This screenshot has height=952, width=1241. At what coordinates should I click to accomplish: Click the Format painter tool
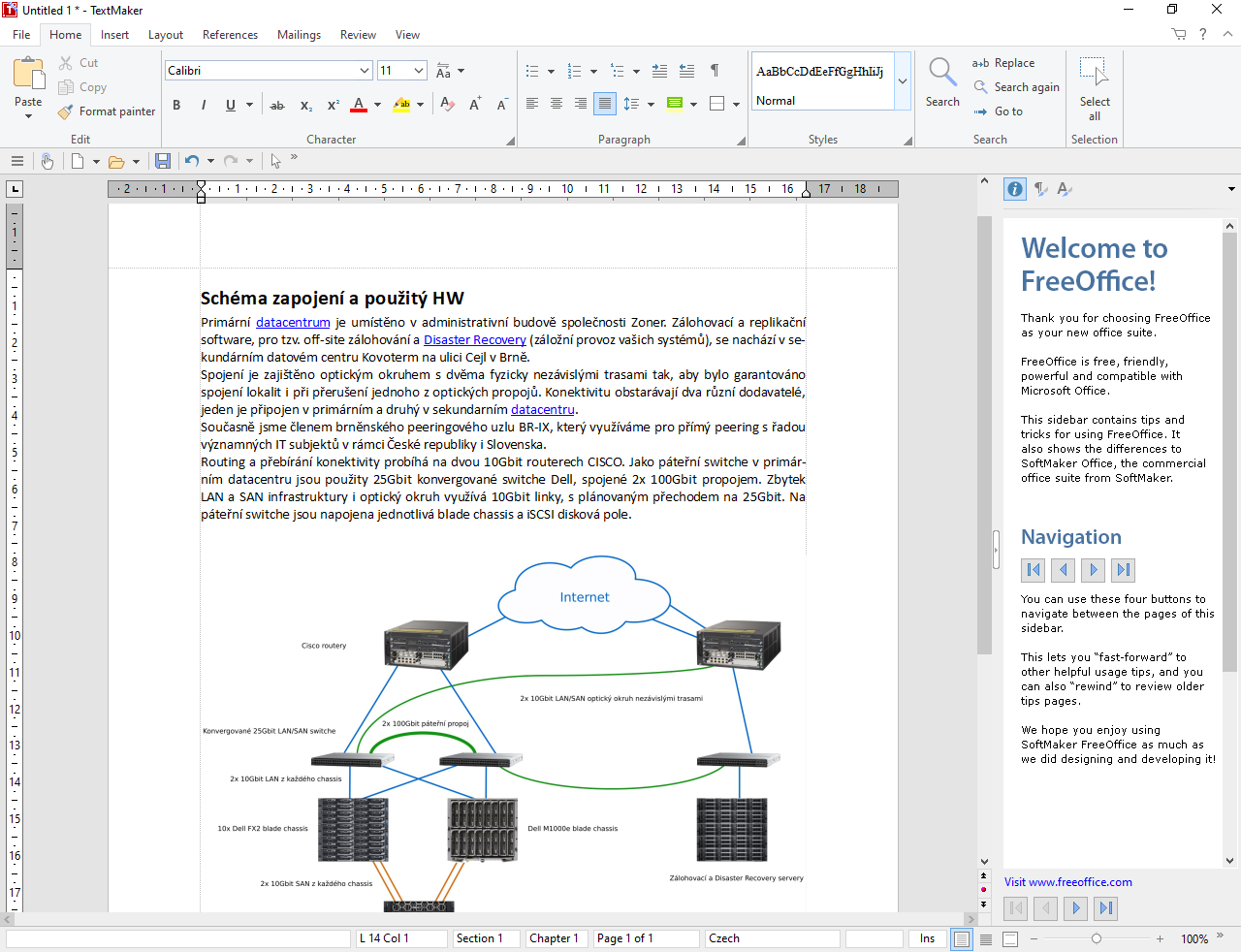tap(107, 111)
